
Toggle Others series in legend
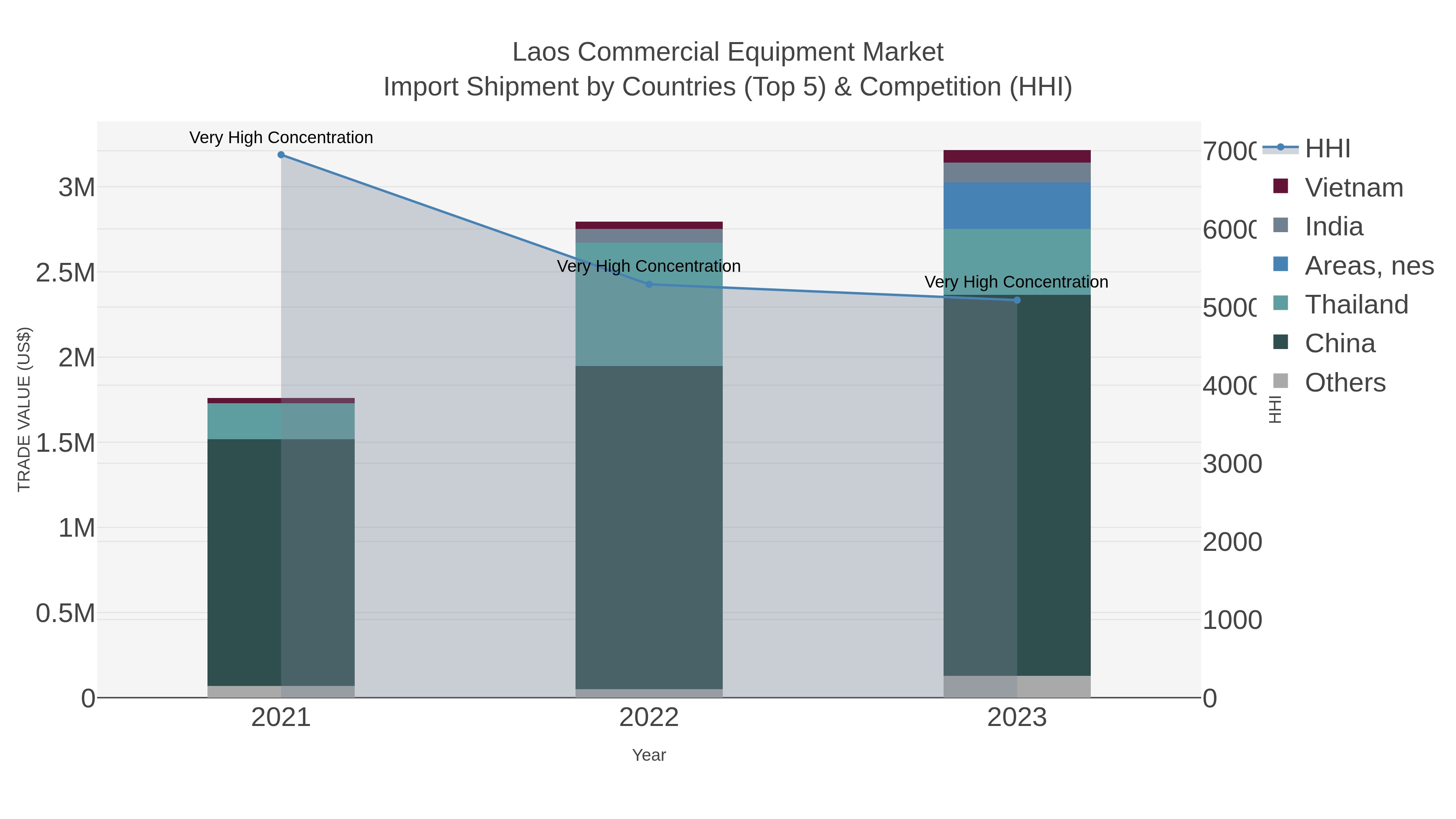tap(1329, 383)
